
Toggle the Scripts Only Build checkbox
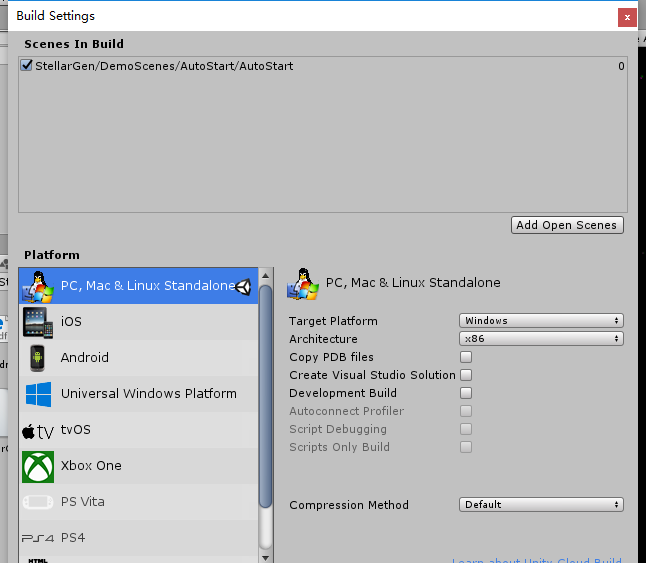point(466,447)
